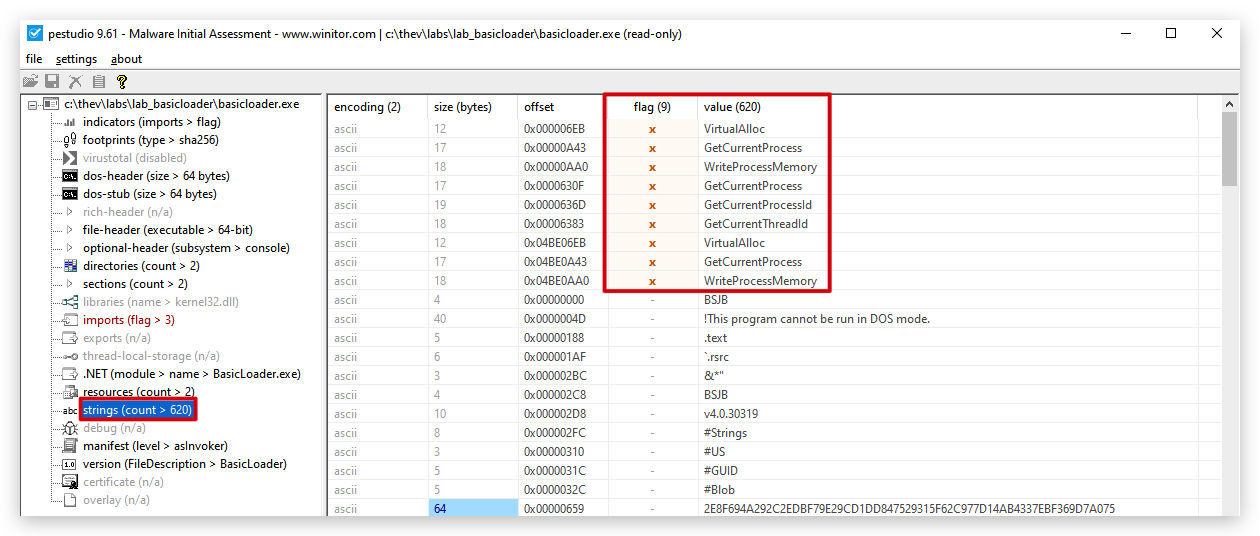This screenshot has width=1260, height=536.
Task: Click the resources icon in tree
Action: coord(70,392)
